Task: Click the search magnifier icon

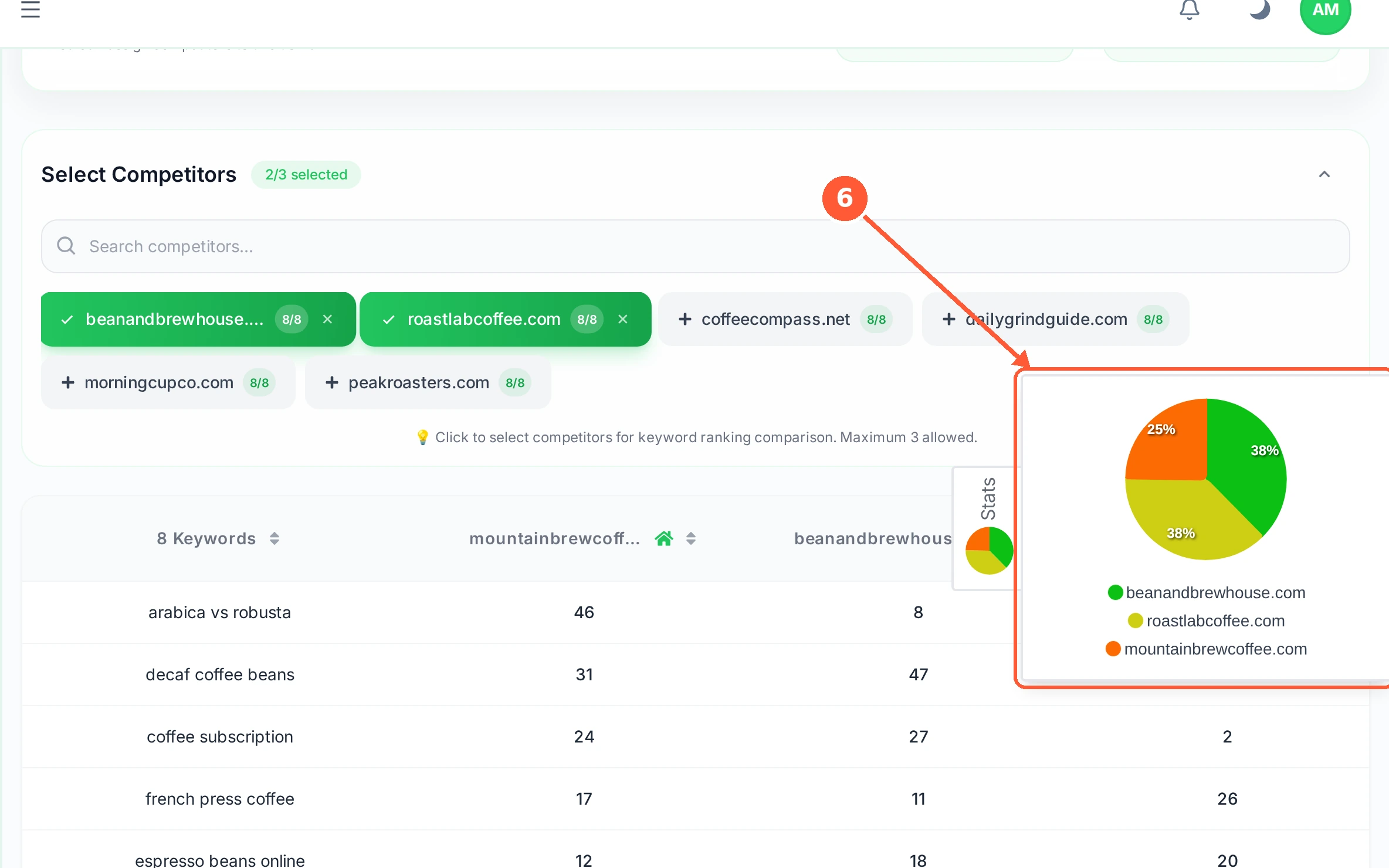Action: click(66, 246)
